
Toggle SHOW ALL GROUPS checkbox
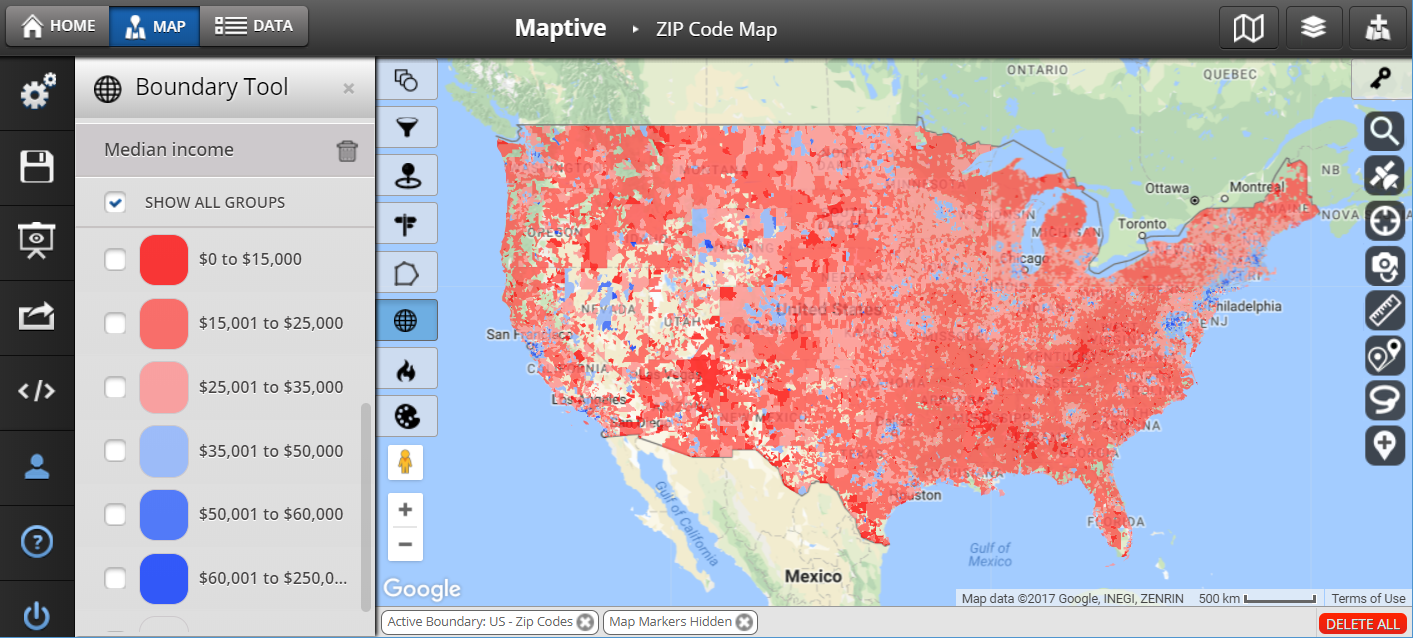click(x=116, y=203)
